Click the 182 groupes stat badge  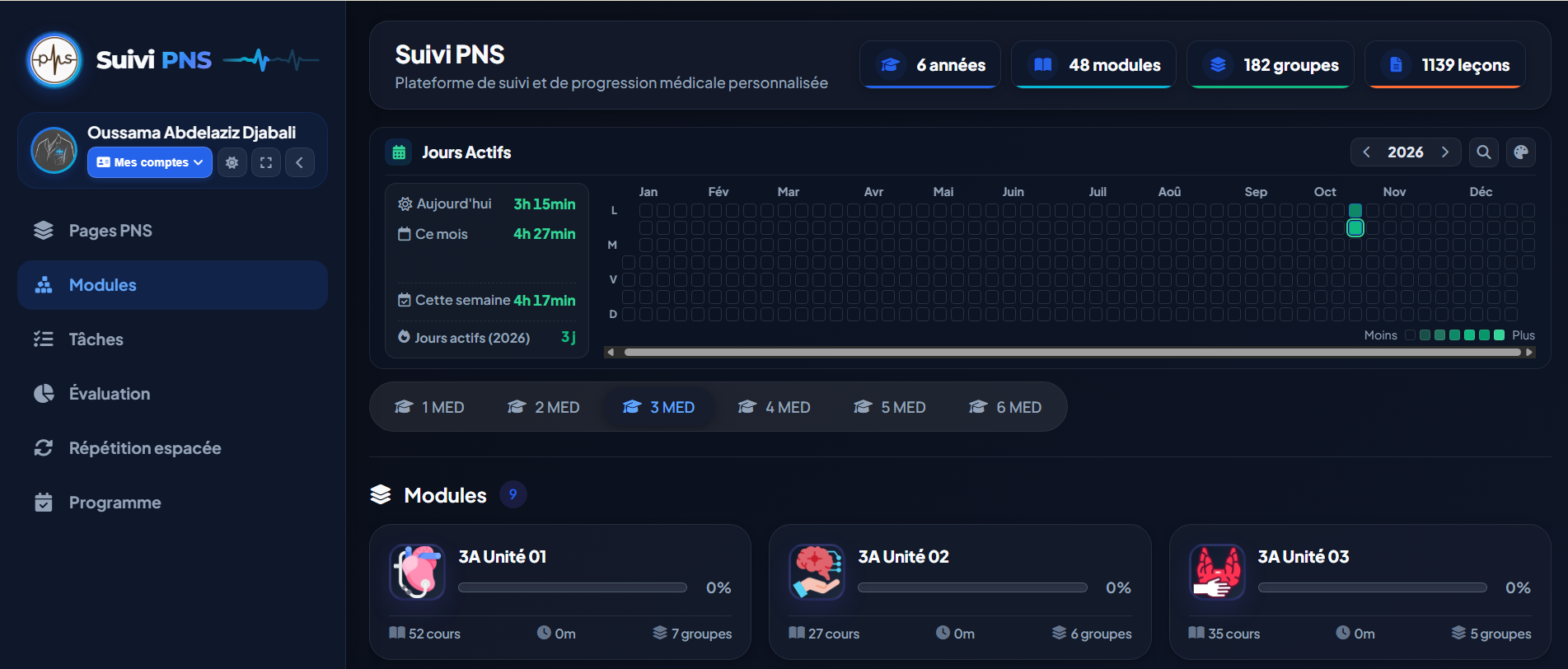[x=1271, y=64]
